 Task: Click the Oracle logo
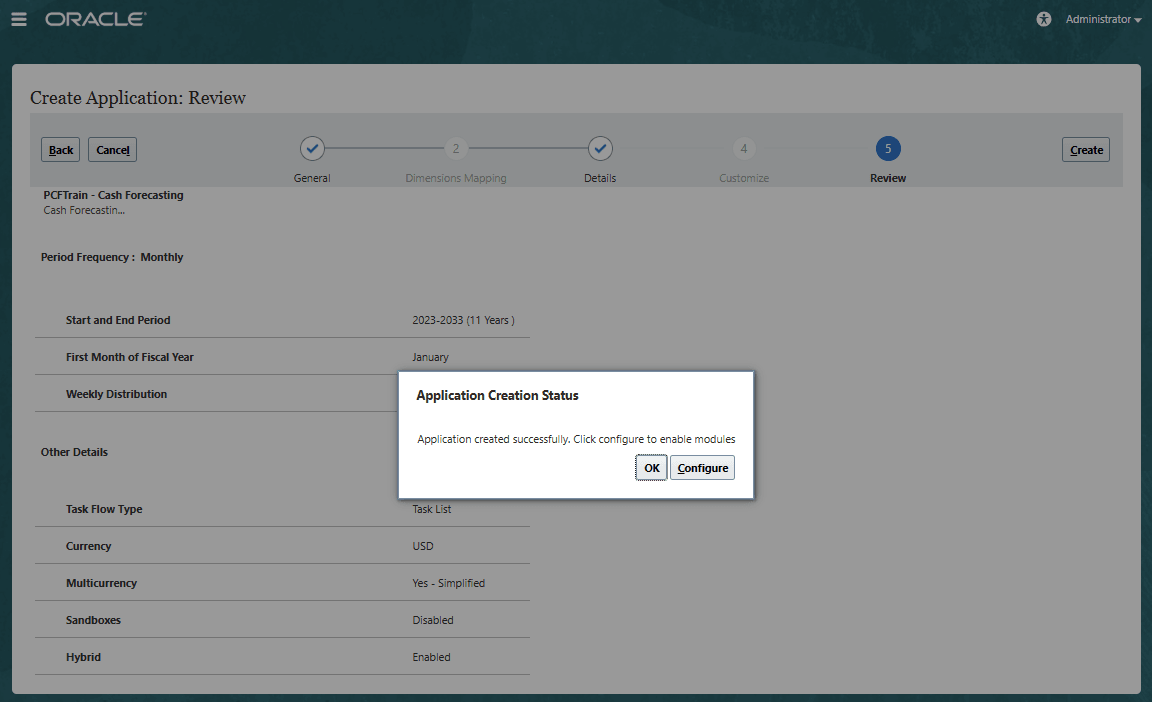pos(96,19)
